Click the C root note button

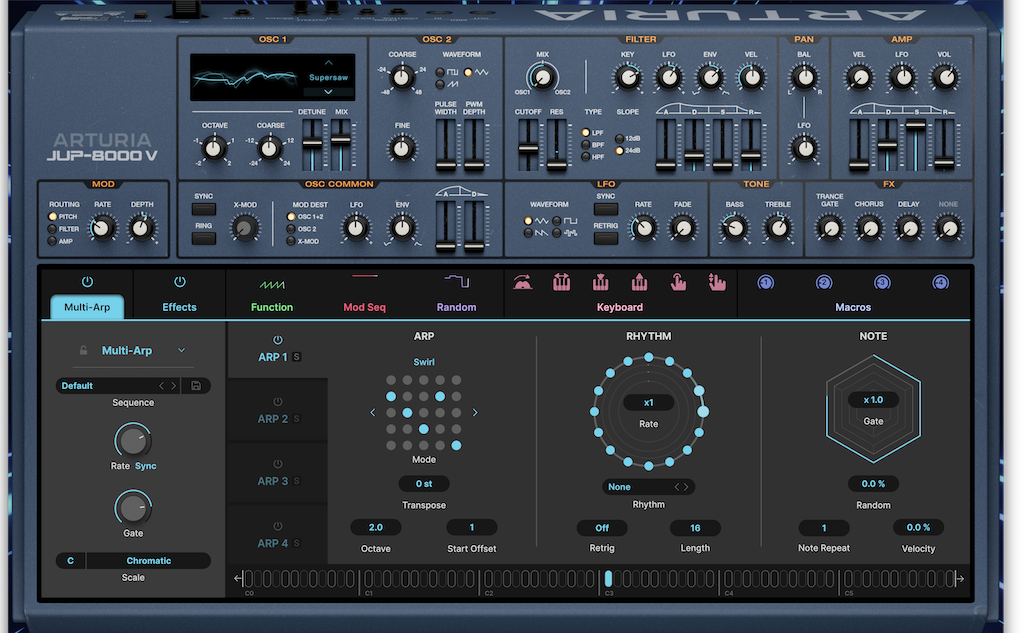(x=71, y=560)
